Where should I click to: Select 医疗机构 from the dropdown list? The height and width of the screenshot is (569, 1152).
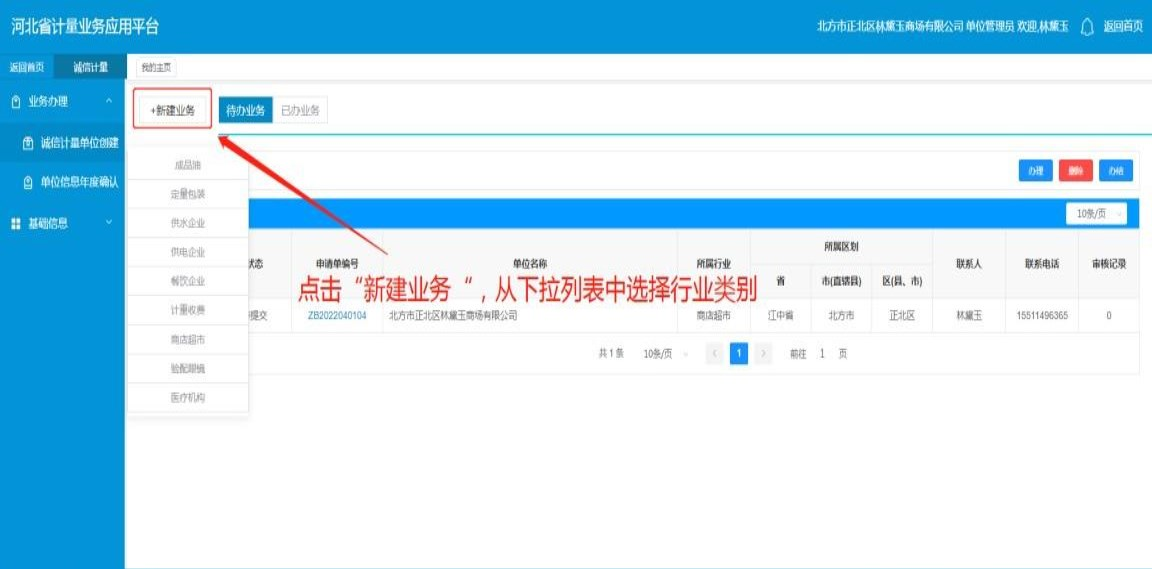pyautogui.click(x=187, y=397)
